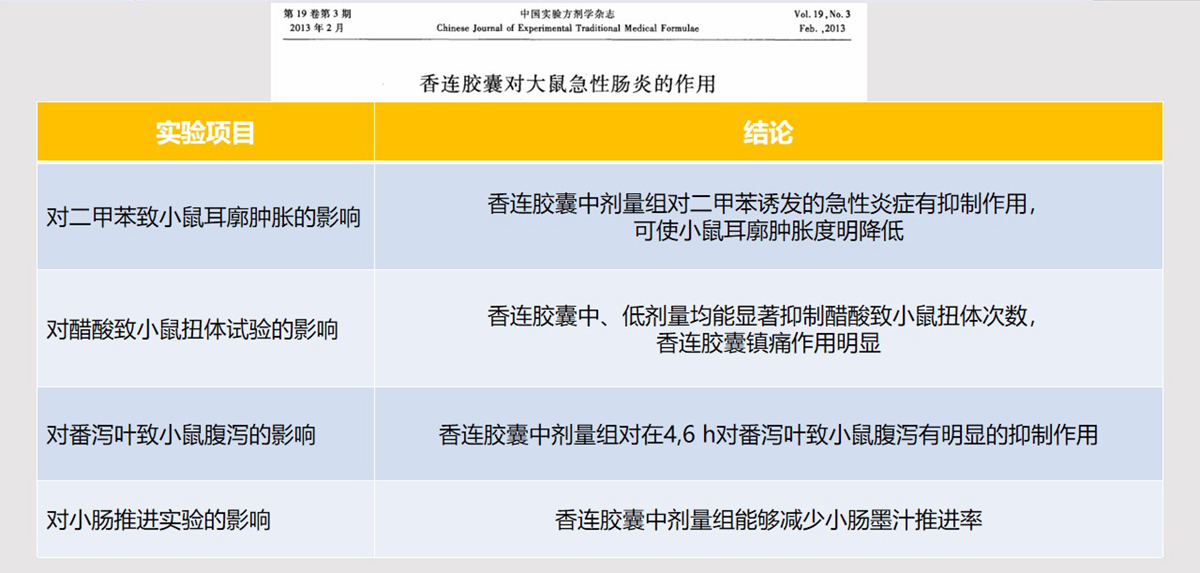Click the 对二甲苯致小鼠耳廓肿胀的影响 cell
This screenshot has width=1200, height=573.
click(x=204, y=217)
